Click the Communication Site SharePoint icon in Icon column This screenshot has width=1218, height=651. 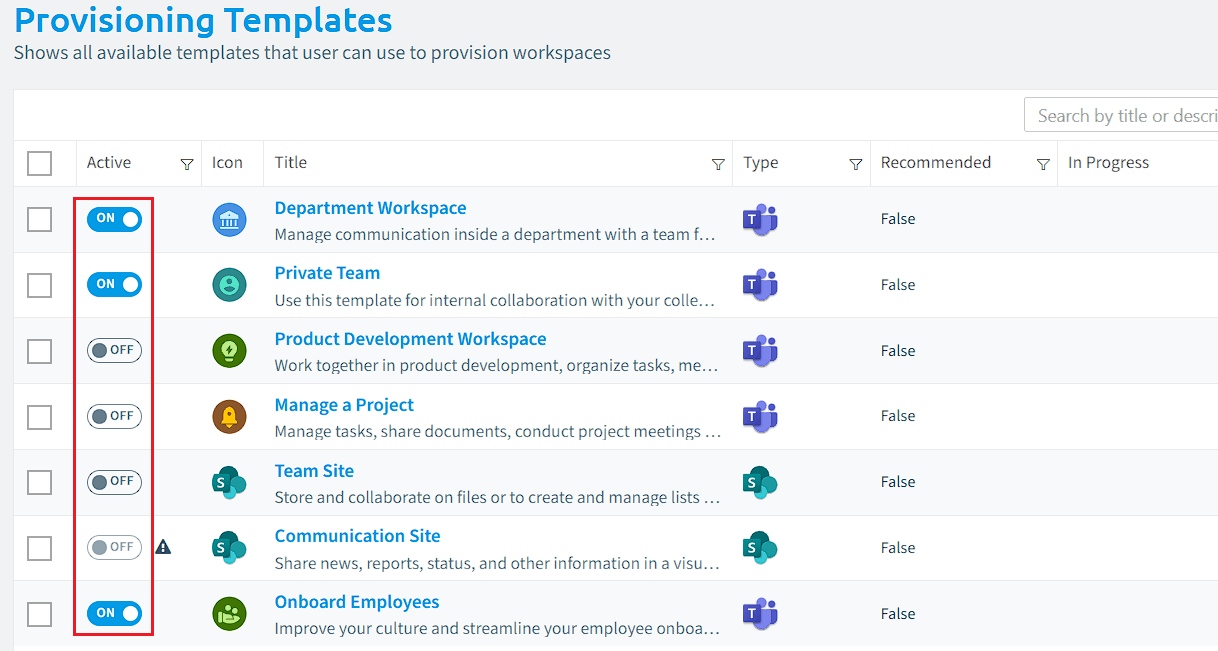pyautogui.click(x=230, y=548)
